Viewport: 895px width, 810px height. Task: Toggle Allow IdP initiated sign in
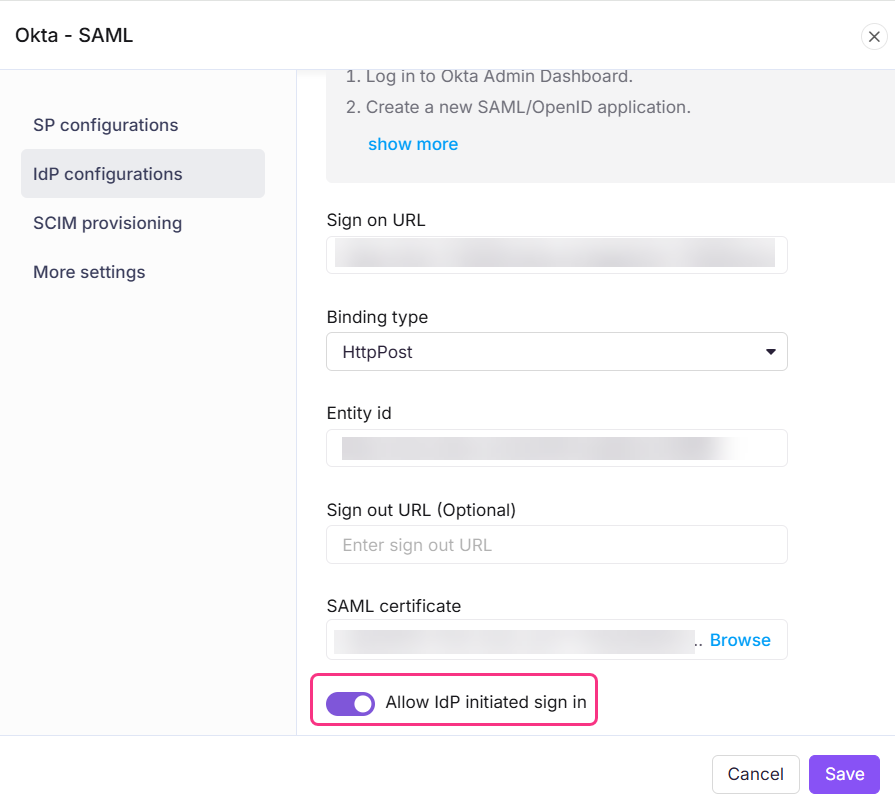point(350,703)
